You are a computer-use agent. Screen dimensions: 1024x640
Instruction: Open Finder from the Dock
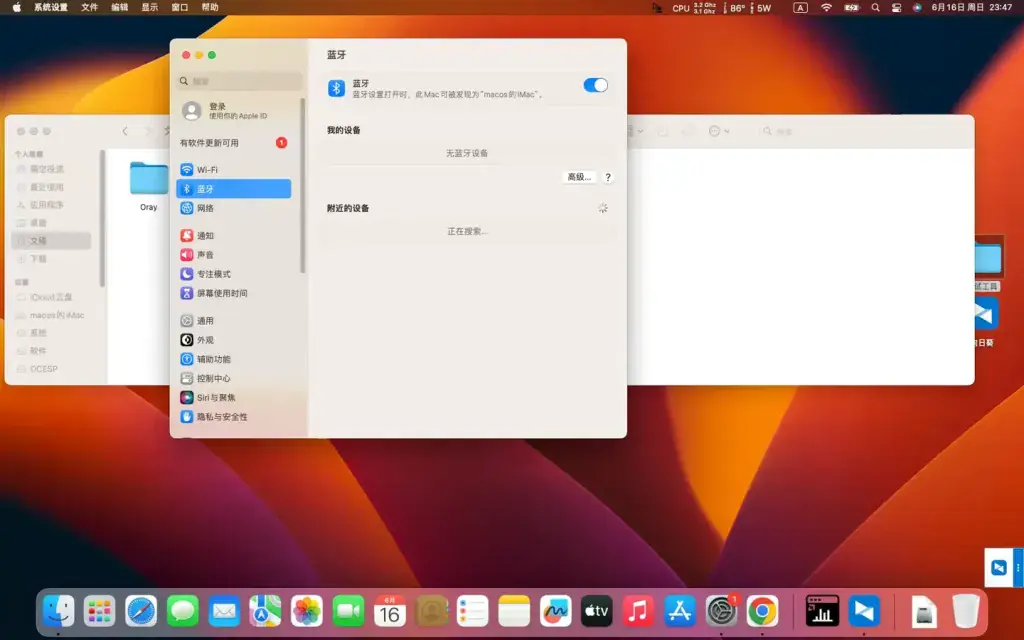58,611
